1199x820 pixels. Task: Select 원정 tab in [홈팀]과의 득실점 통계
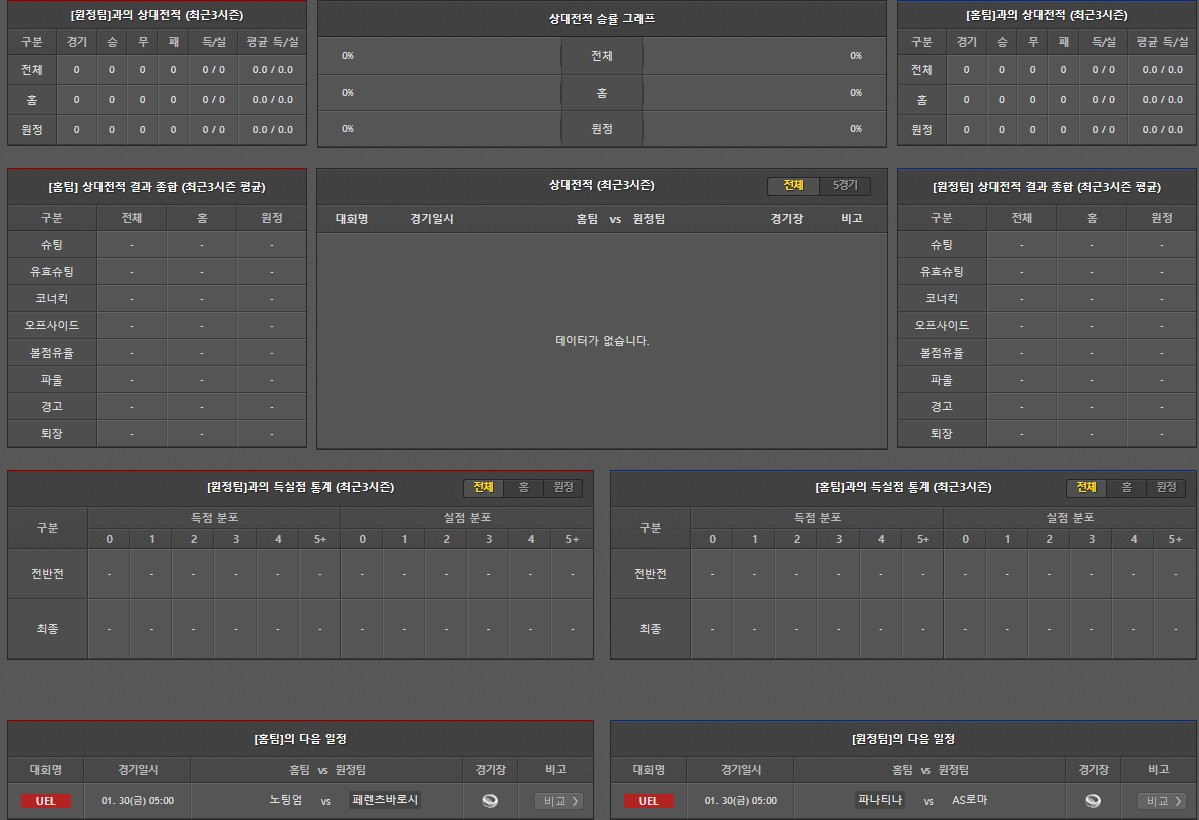(1166, 488)
